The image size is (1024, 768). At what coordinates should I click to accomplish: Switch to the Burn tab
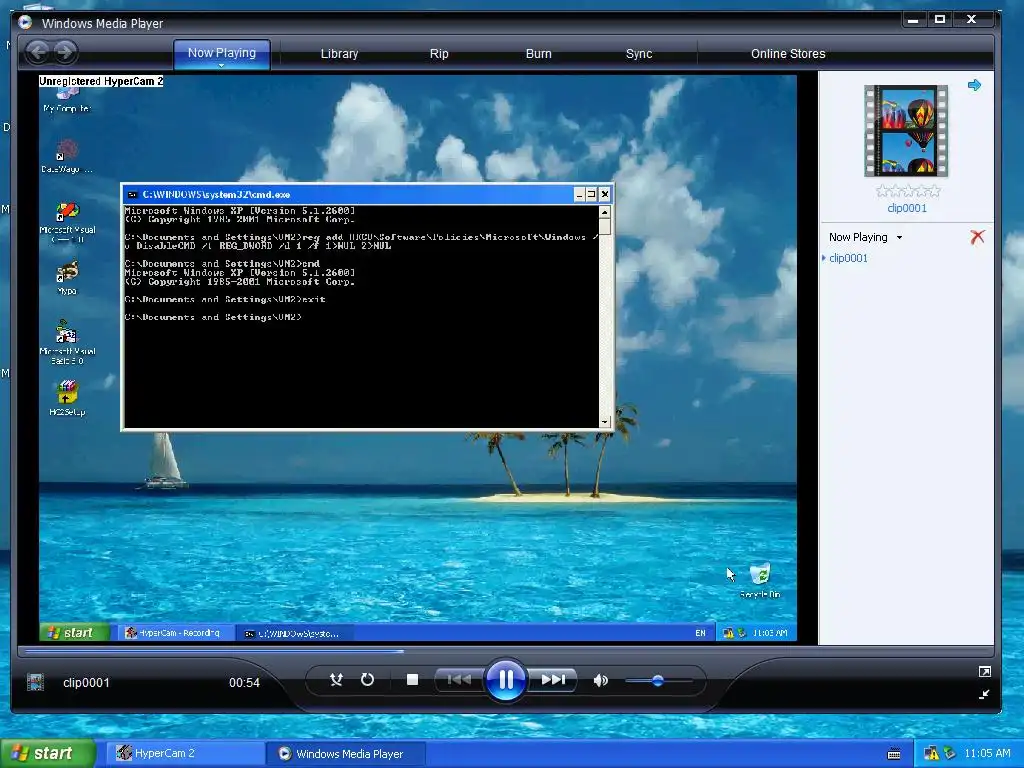coord(539,54)
